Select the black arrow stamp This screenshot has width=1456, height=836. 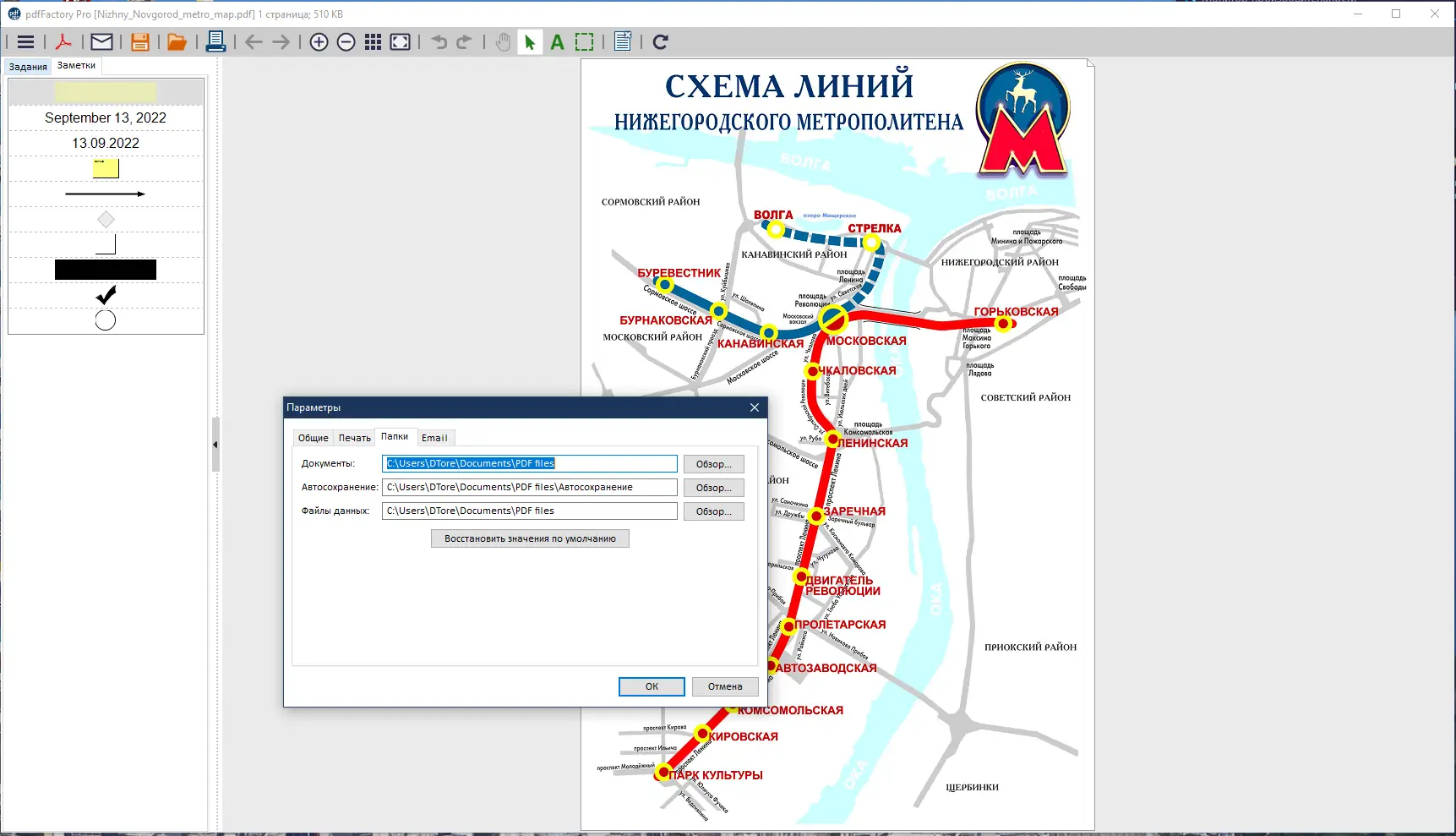point(106,194)
